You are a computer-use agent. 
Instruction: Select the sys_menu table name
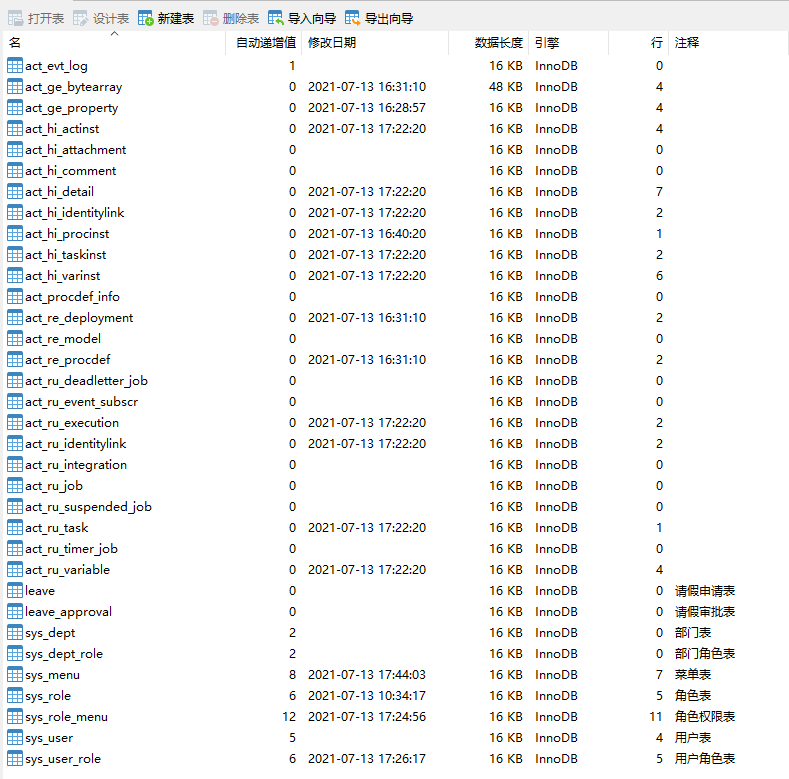click(x=52, y=675)
